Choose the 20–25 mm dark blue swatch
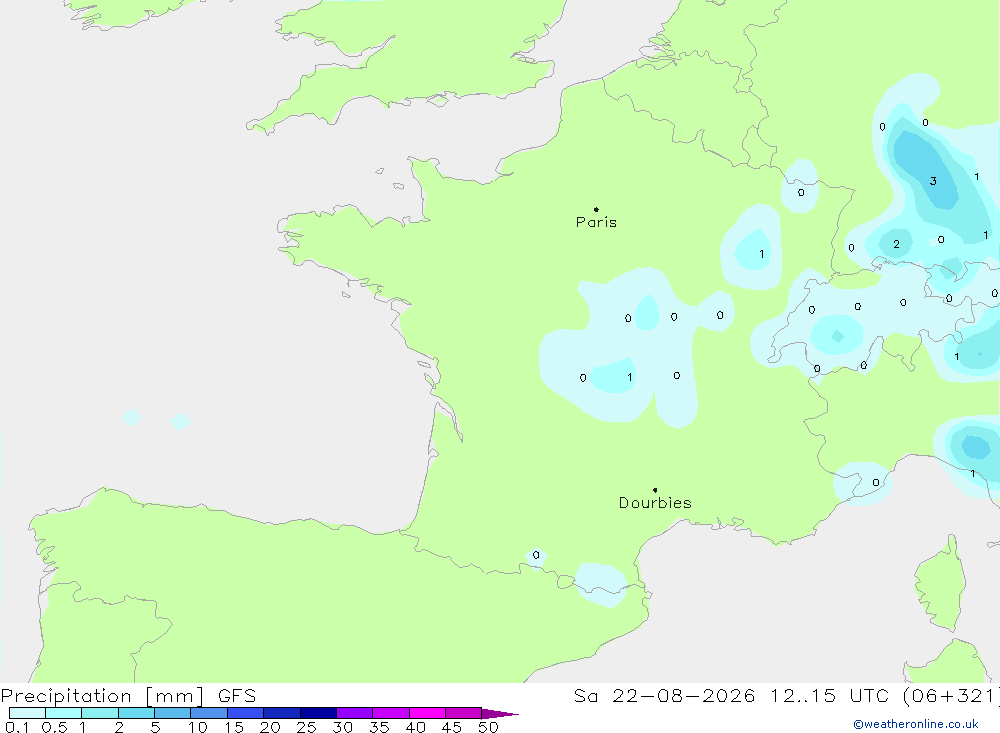The width and height of the screenshot is (1000, 733). 282,713
